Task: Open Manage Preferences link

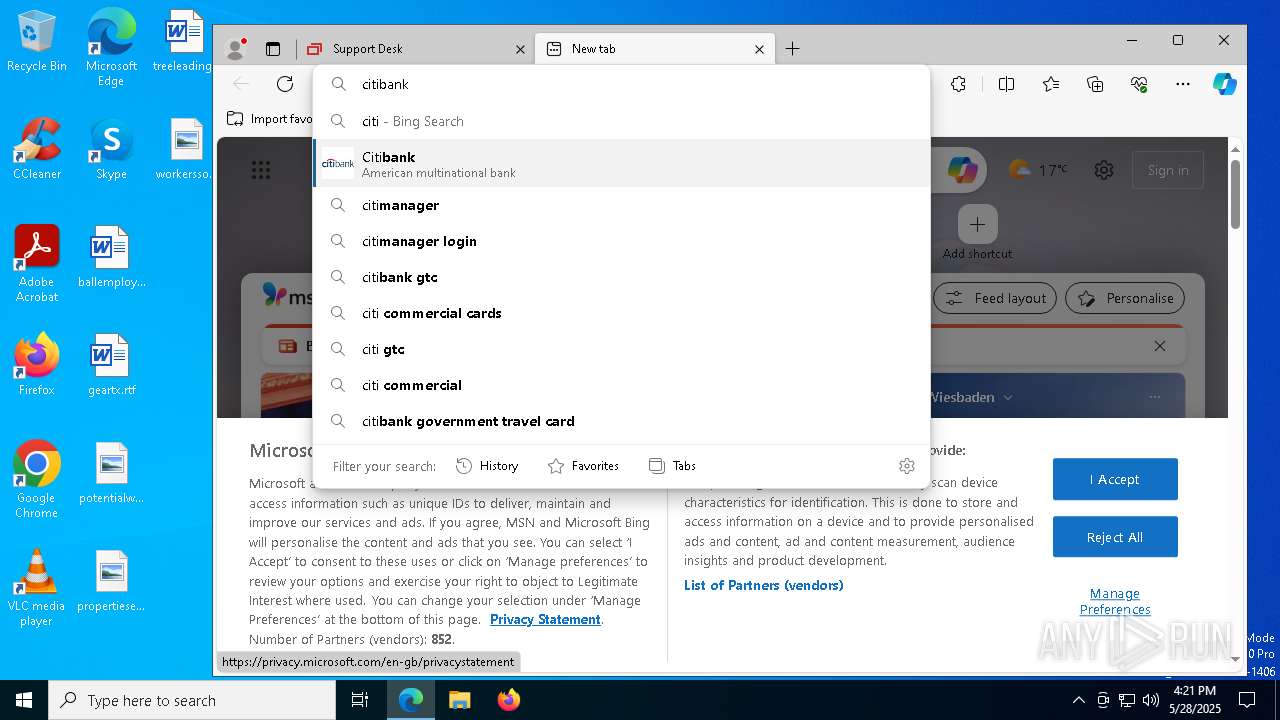Action: (1115, 601)
